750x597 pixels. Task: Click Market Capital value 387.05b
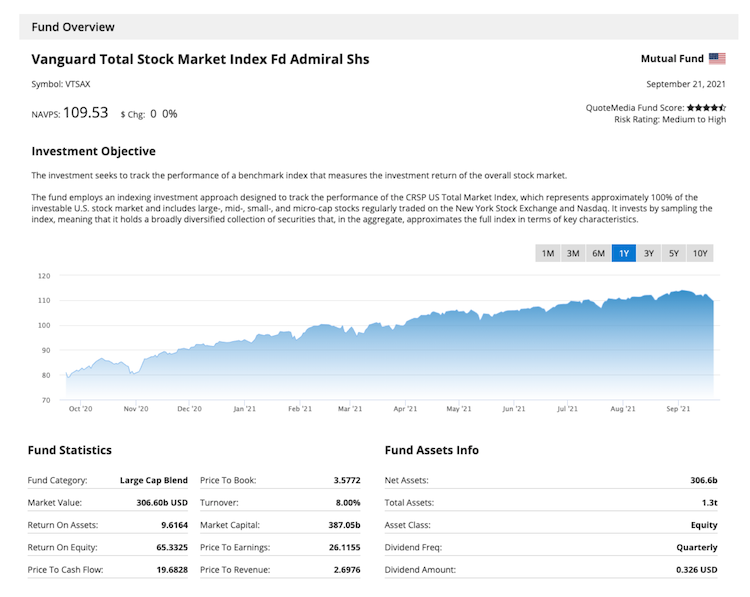[x=344, y=525]
